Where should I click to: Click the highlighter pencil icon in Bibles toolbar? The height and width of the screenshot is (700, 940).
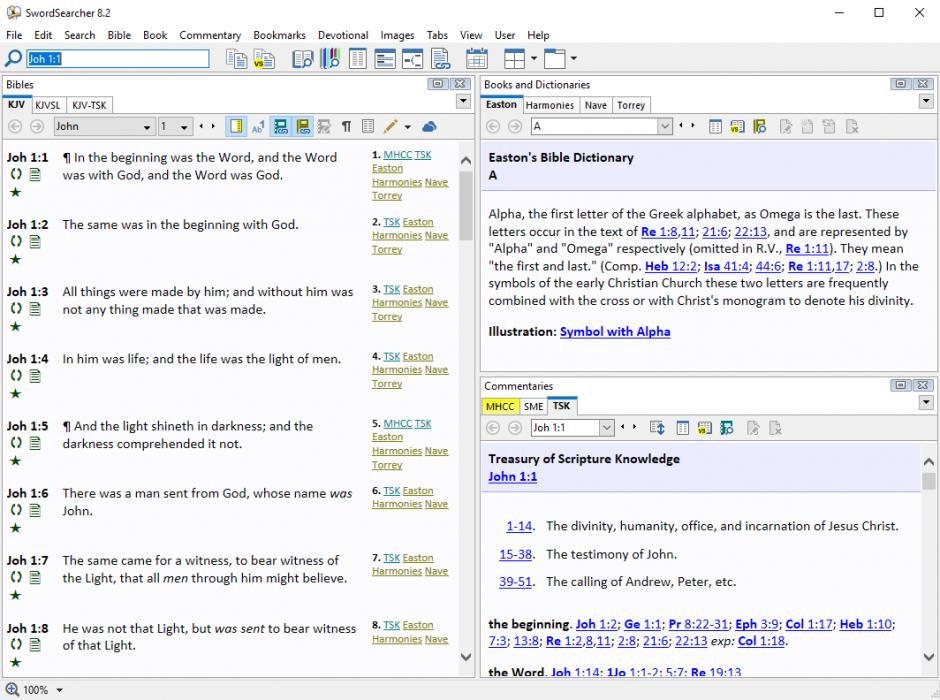pos(391,126)
